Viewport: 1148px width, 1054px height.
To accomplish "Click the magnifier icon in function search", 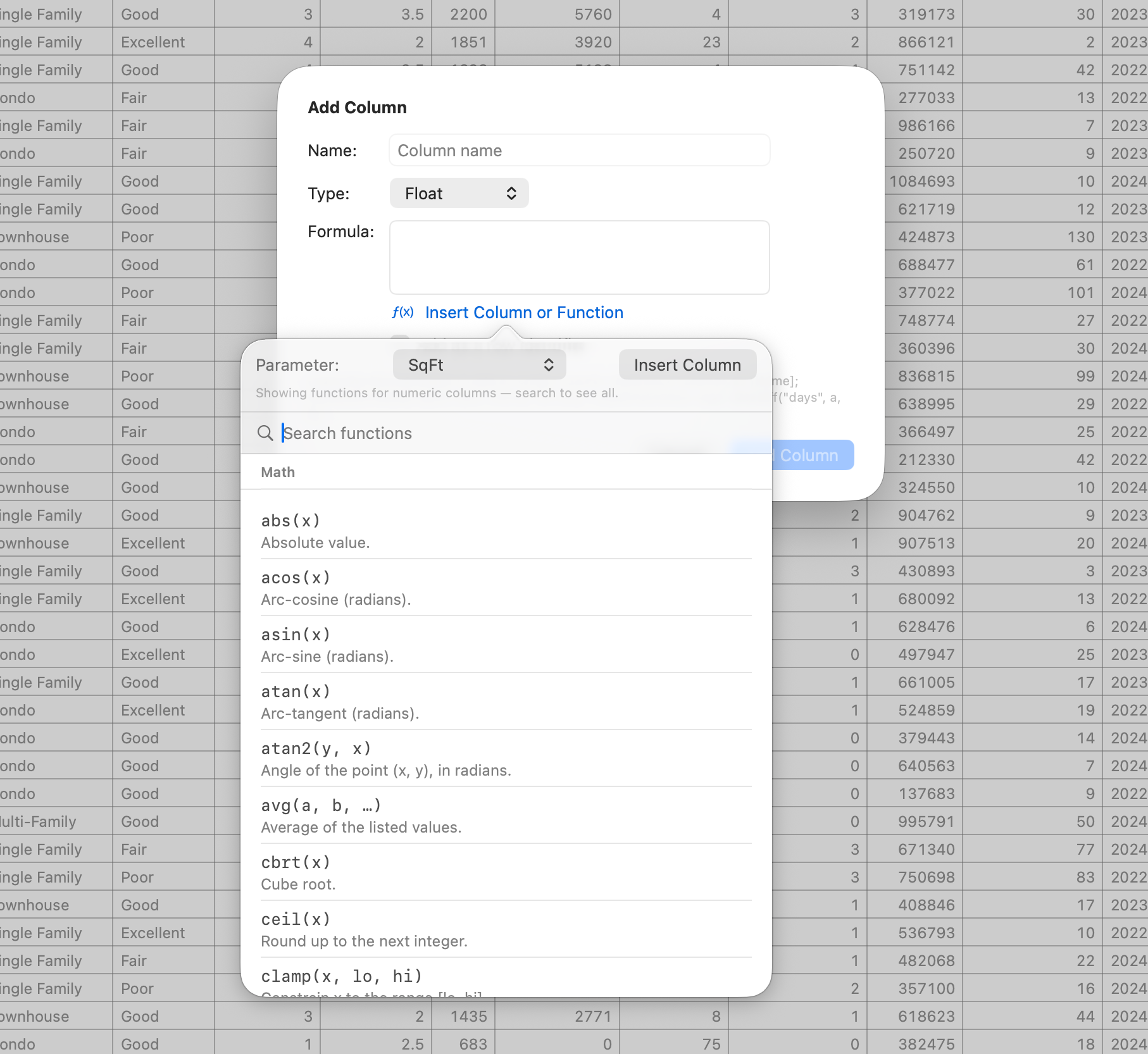I will tap(265, 433).
